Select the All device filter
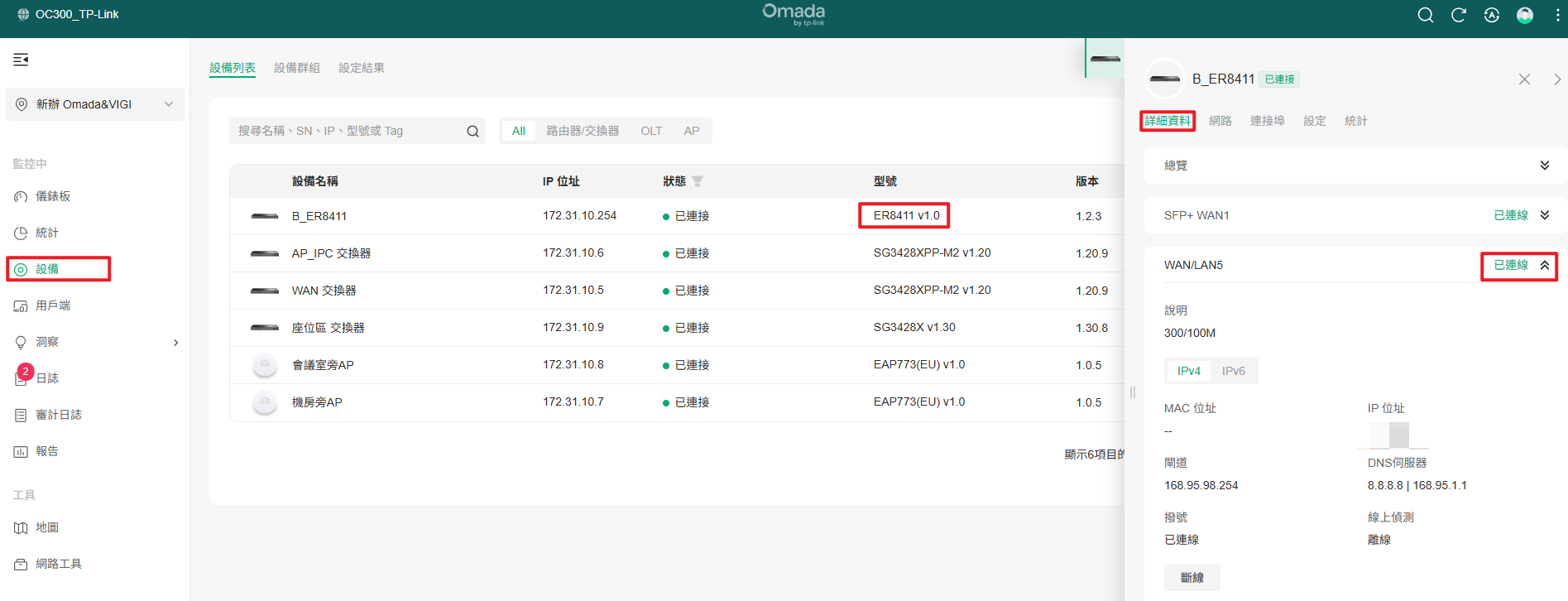This screenshot has height=601, width=1568. click(x=519, y=131)
